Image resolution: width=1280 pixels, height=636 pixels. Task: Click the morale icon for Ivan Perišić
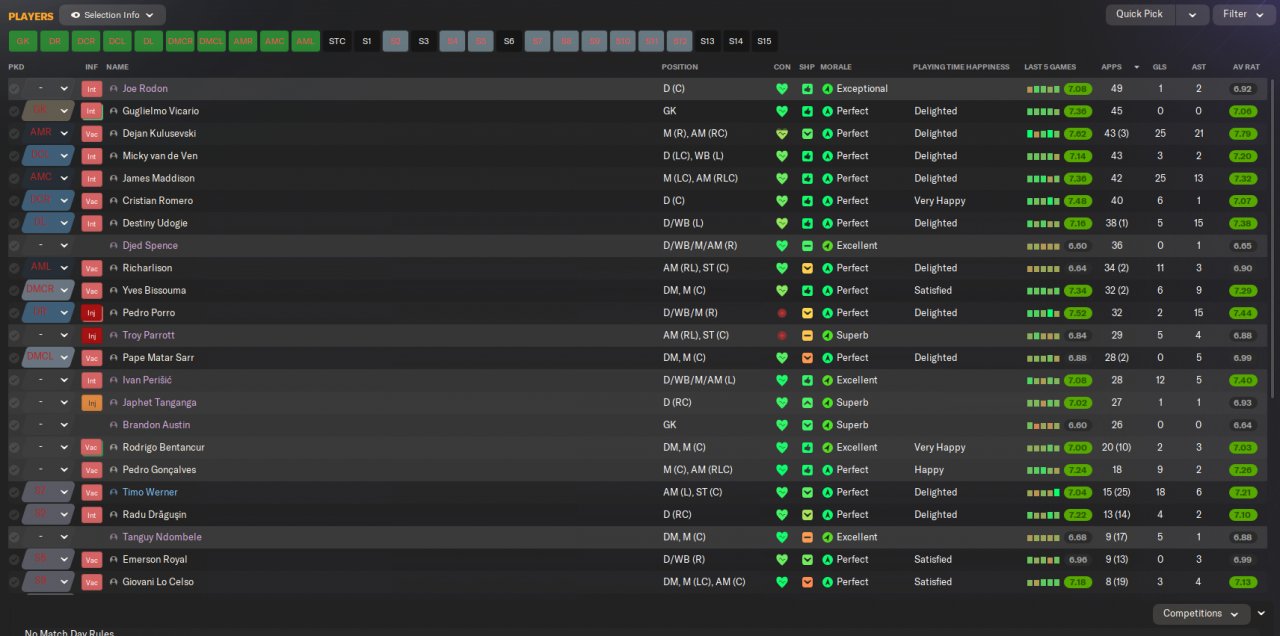pyautogui.click(x=827, y=380)
